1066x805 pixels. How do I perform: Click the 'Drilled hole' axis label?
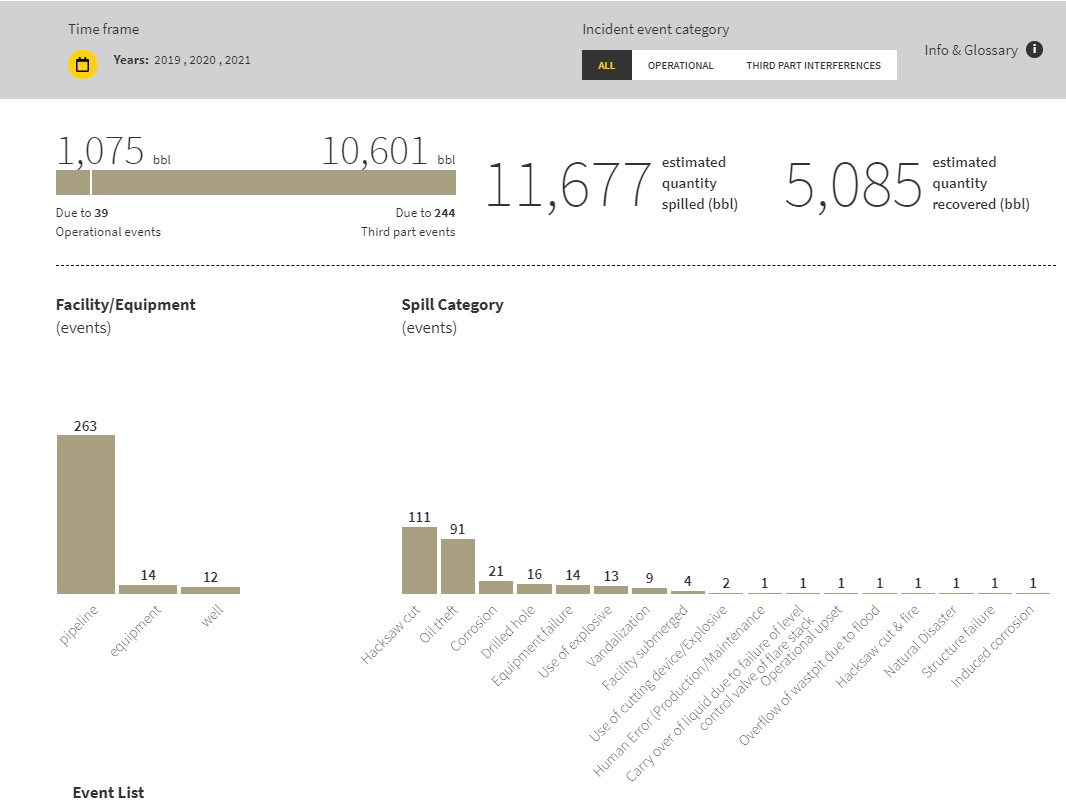[507, 632]
